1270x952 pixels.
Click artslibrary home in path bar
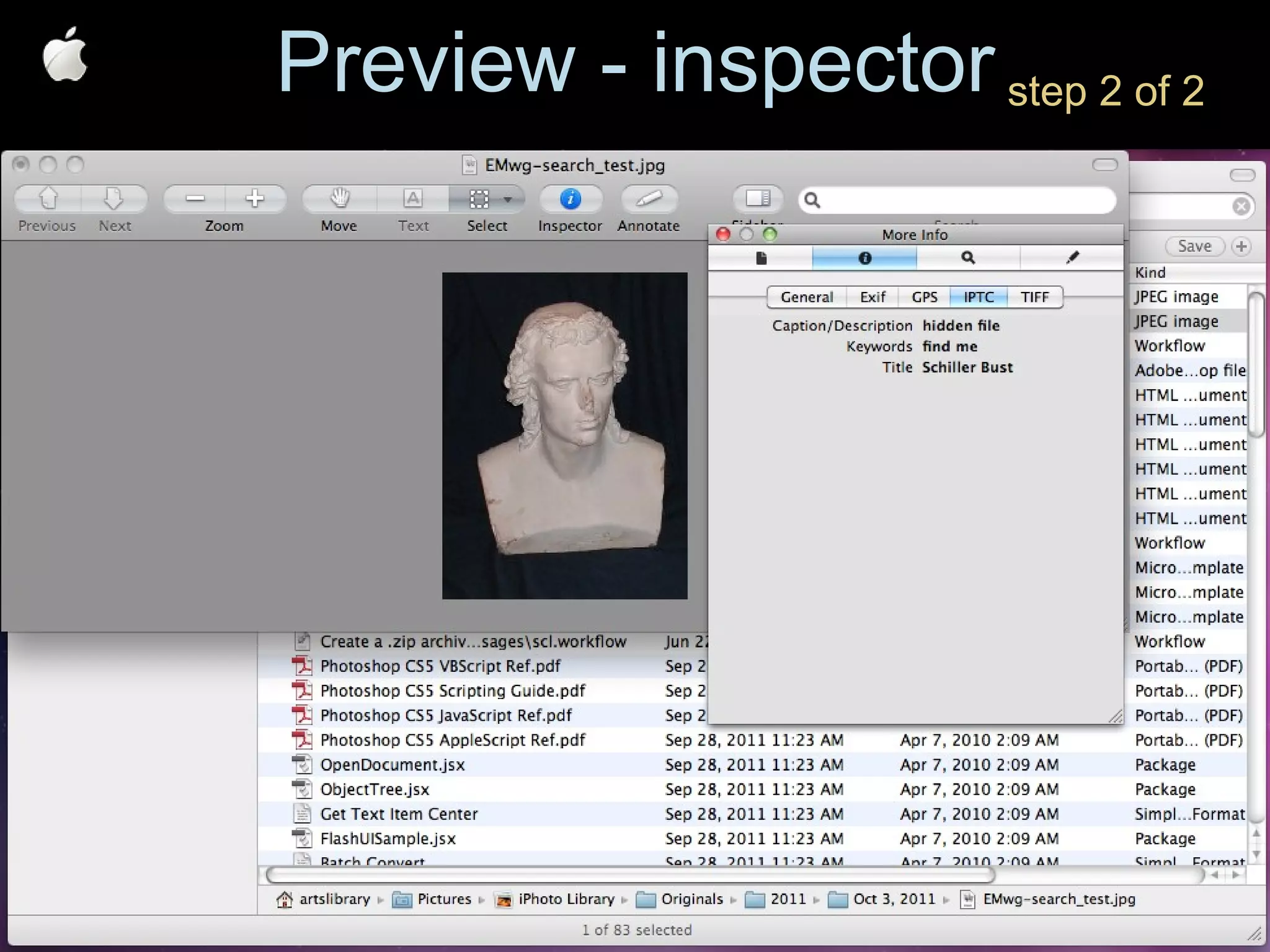[x=324, y=899]
